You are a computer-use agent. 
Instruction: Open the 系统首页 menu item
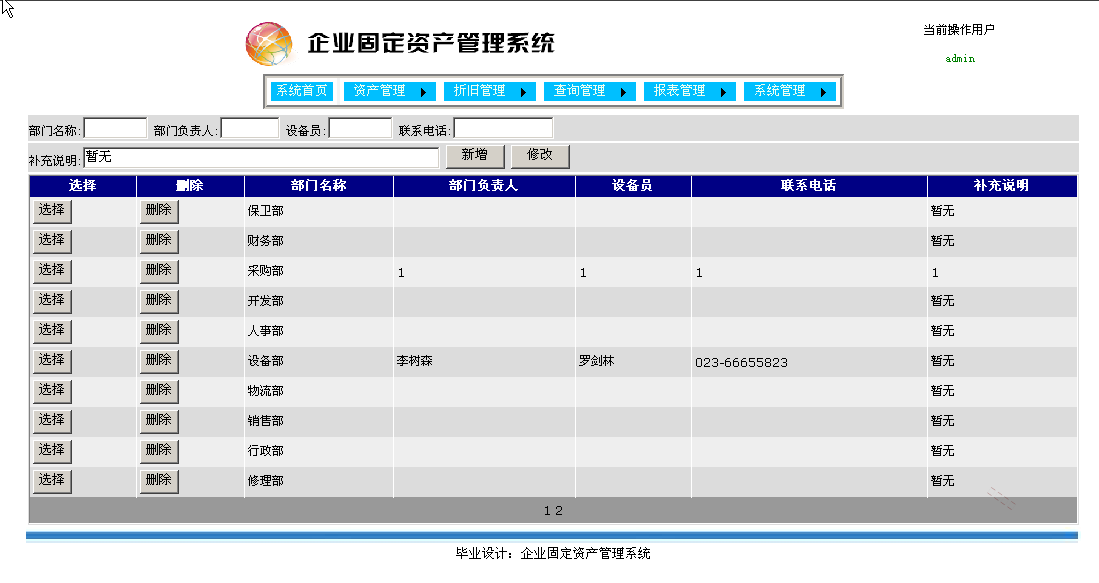click(x=301, y=91)
